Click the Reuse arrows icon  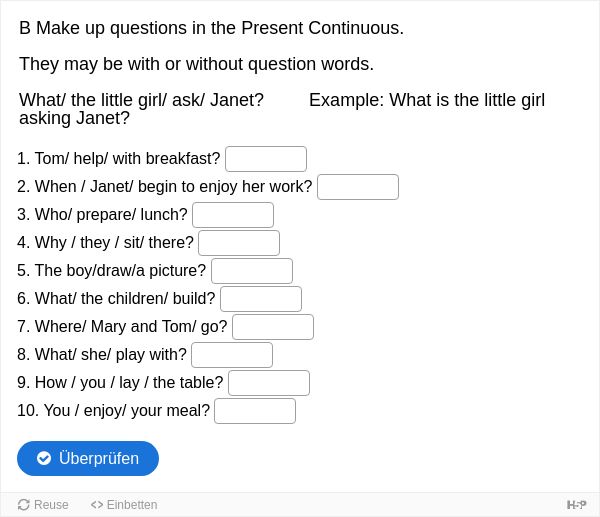point(23,505)
